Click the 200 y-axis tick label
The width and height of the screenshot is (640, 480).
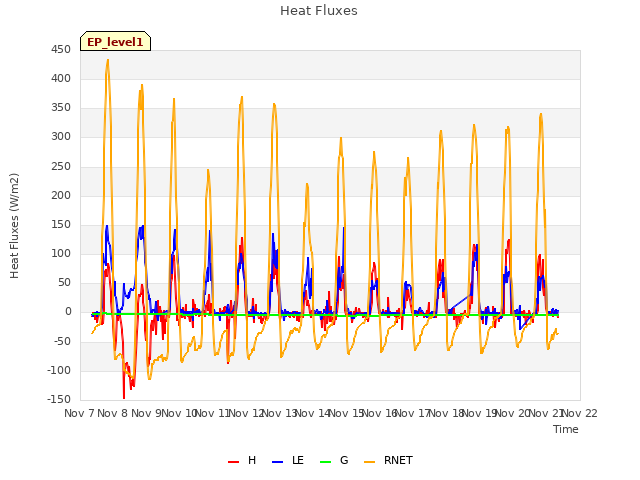click(x=61, y=196)
